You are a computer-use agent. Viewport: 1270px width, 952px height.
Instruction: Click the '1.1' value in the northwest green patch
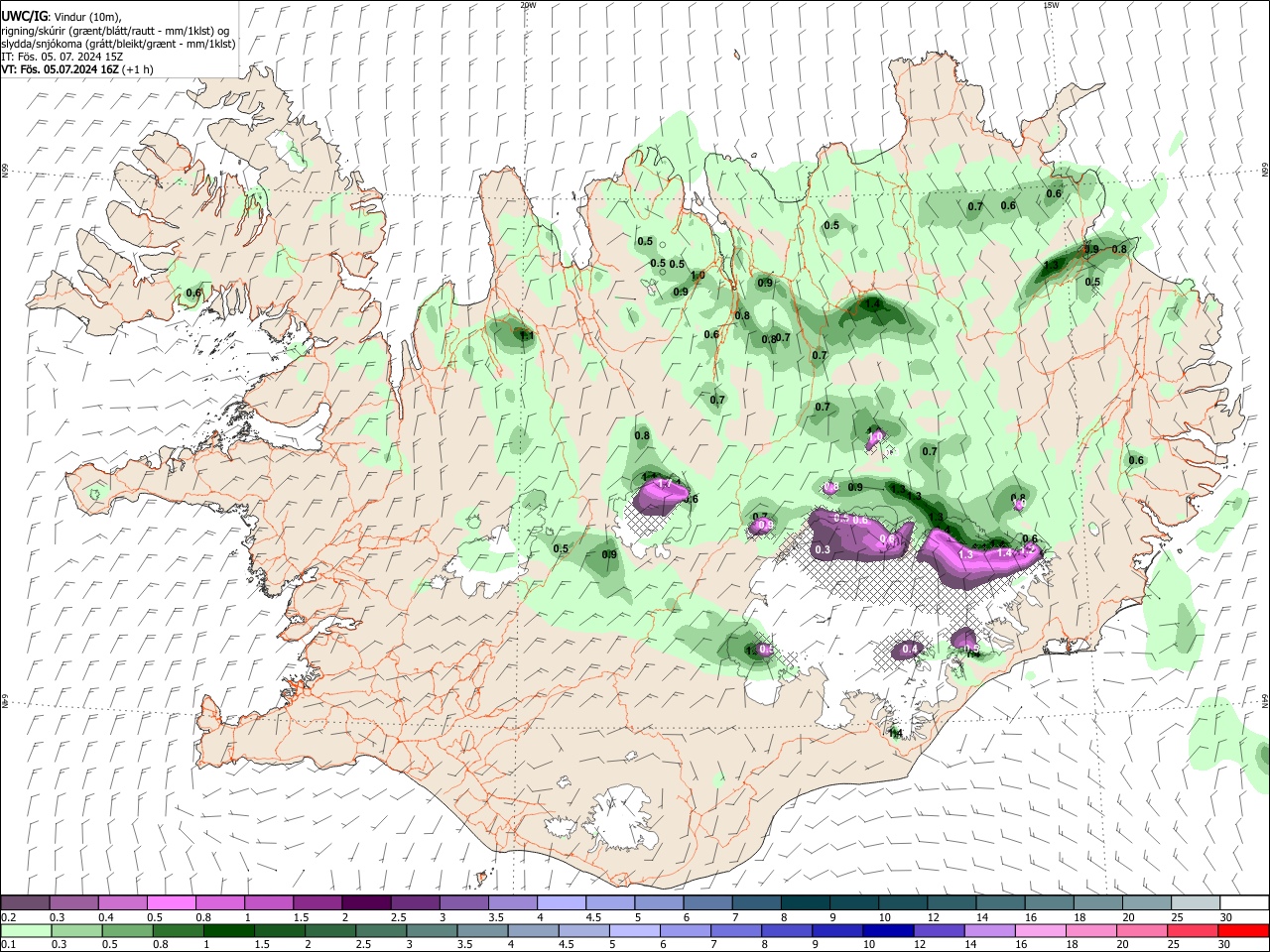pos(527,336)
